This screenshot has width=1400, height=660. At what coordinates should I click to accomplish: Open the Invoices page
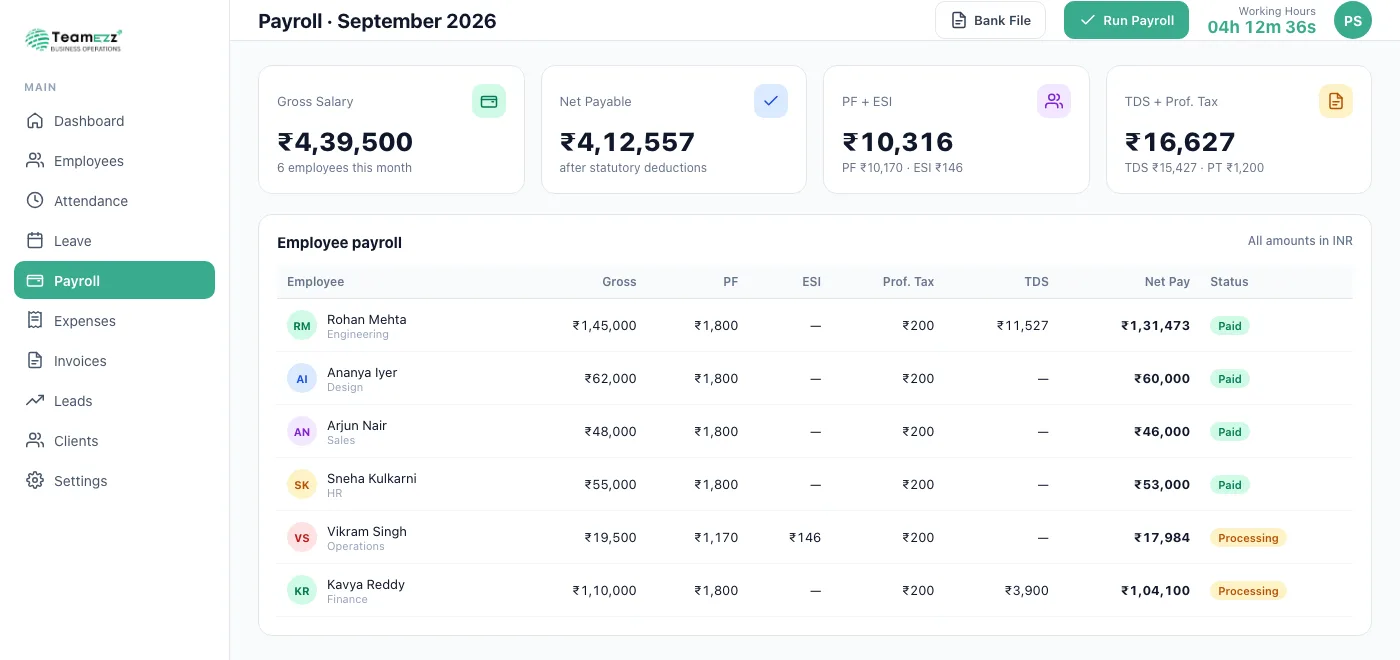point(114,361)
